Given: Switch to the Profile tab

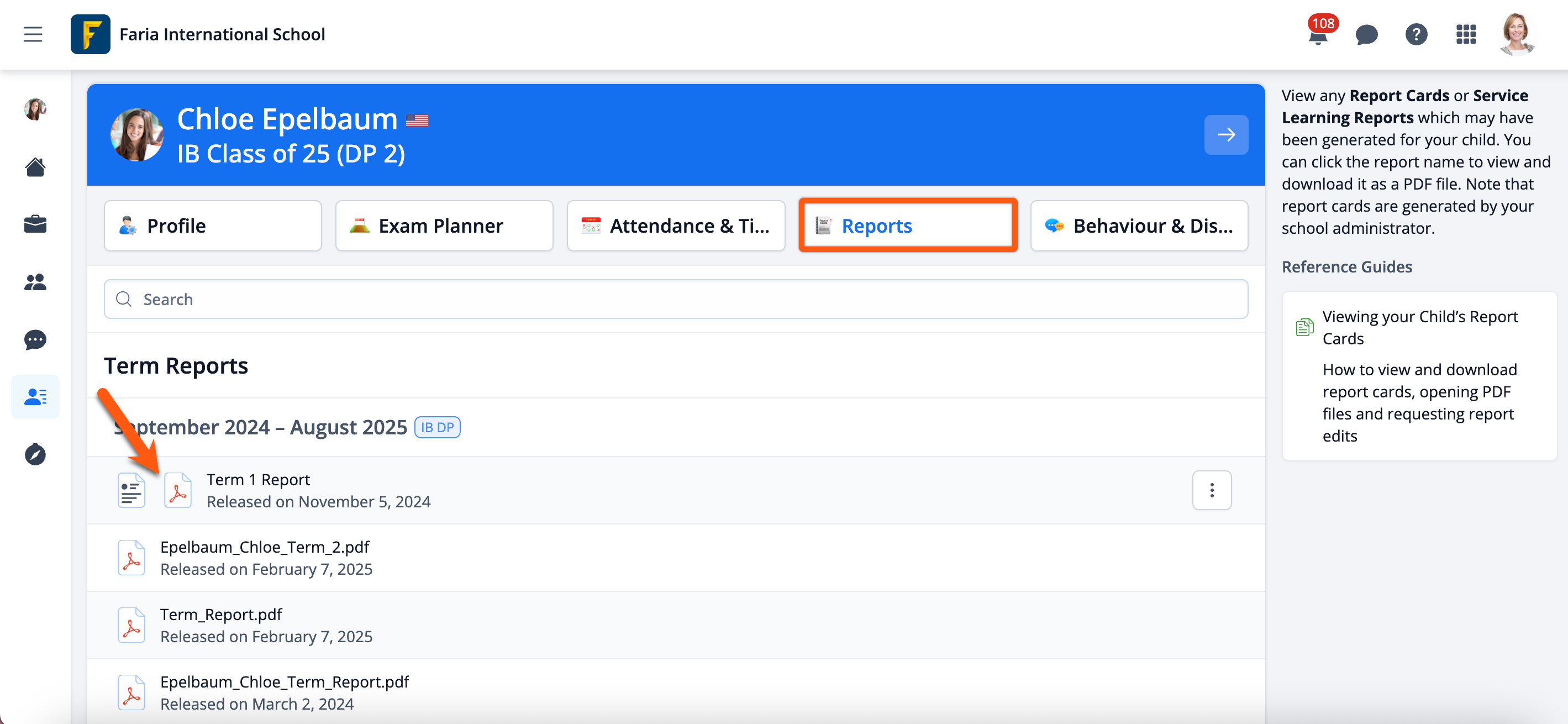Looking at the screenshot, I should tap(212, 226).
